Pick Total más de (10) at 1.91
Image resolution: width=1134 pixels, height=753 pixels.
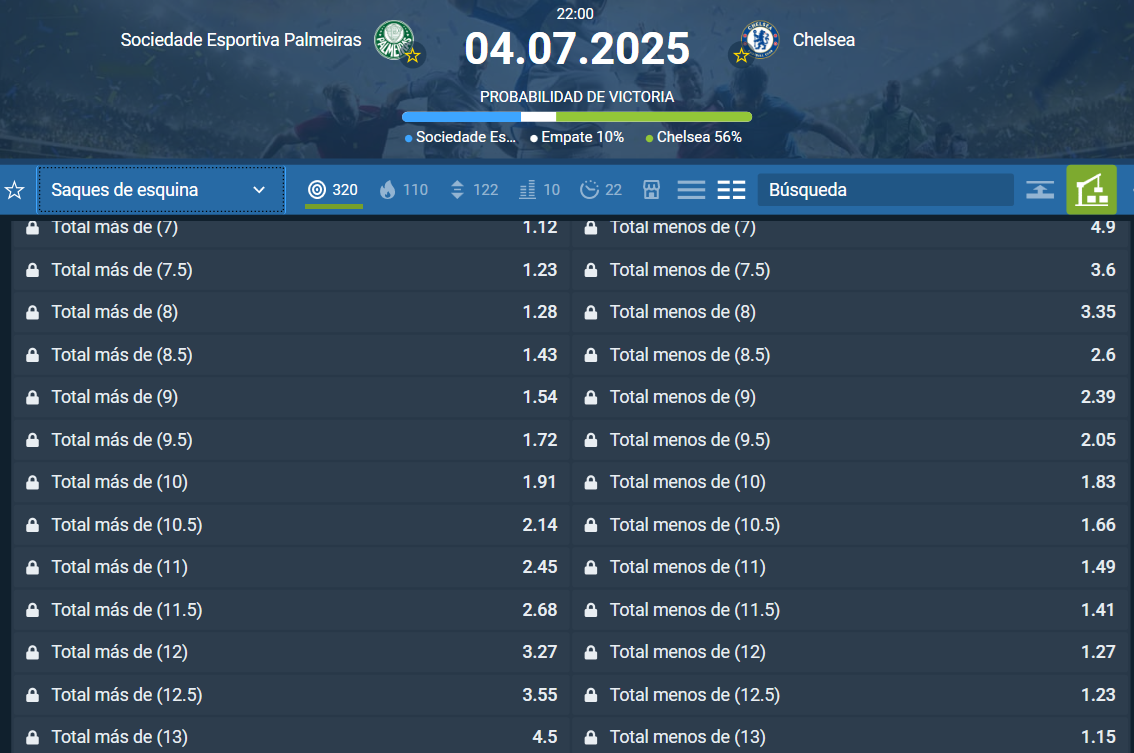[x=291, y=482]
